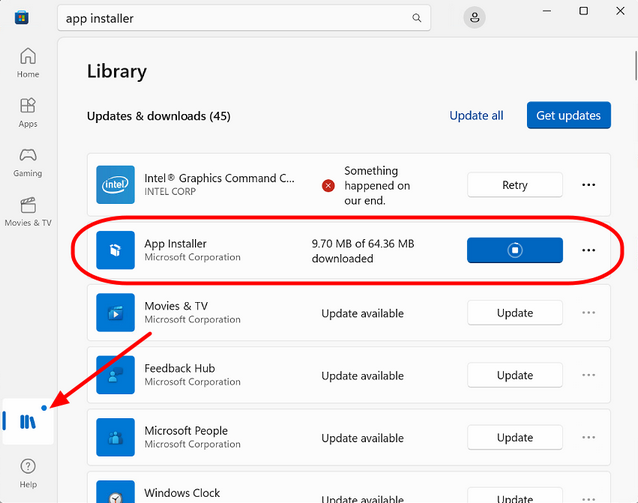
Task: Click '9.70 MB of 64.36 MB downloaded' status
Action: click(363, 251)
